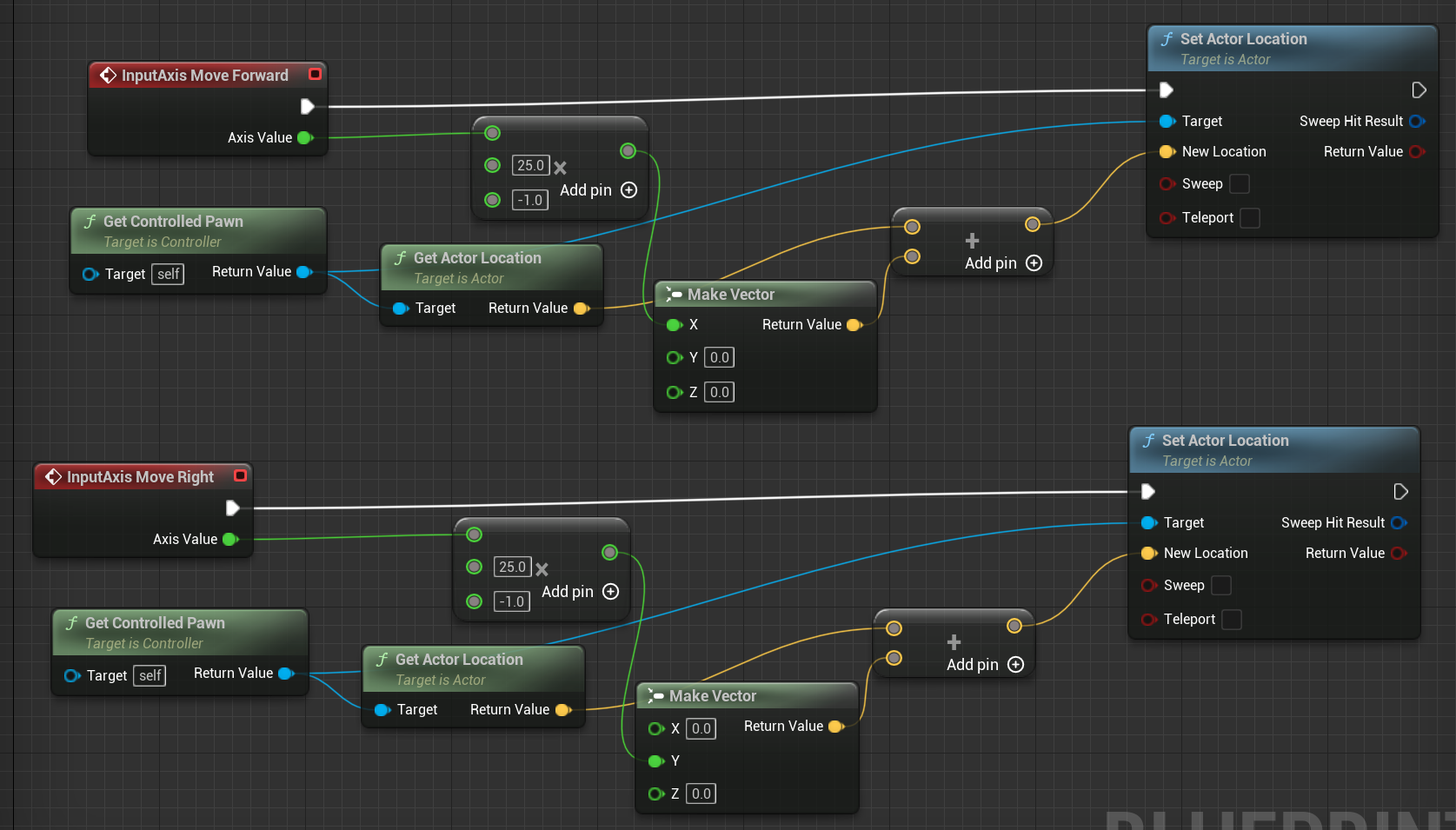Click Return Value pin of lower Make Vector

point(836,727)
